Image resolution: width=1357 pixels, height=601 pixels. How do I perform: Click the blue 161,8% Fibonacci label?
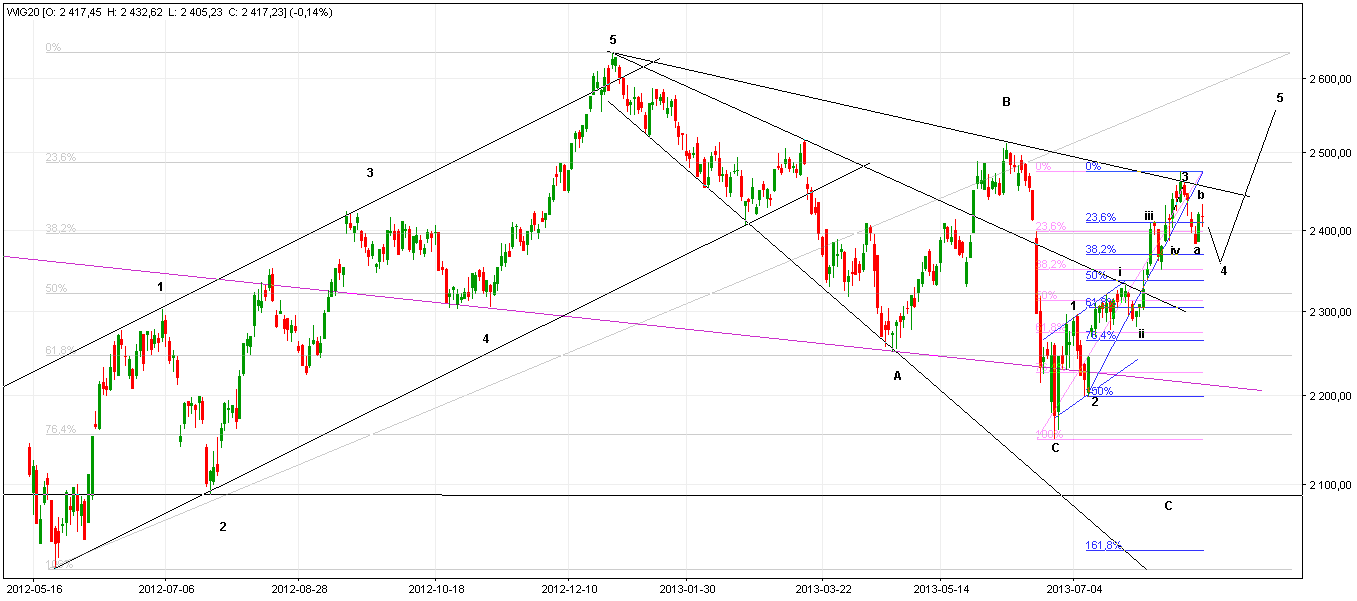coord(1103,546)
